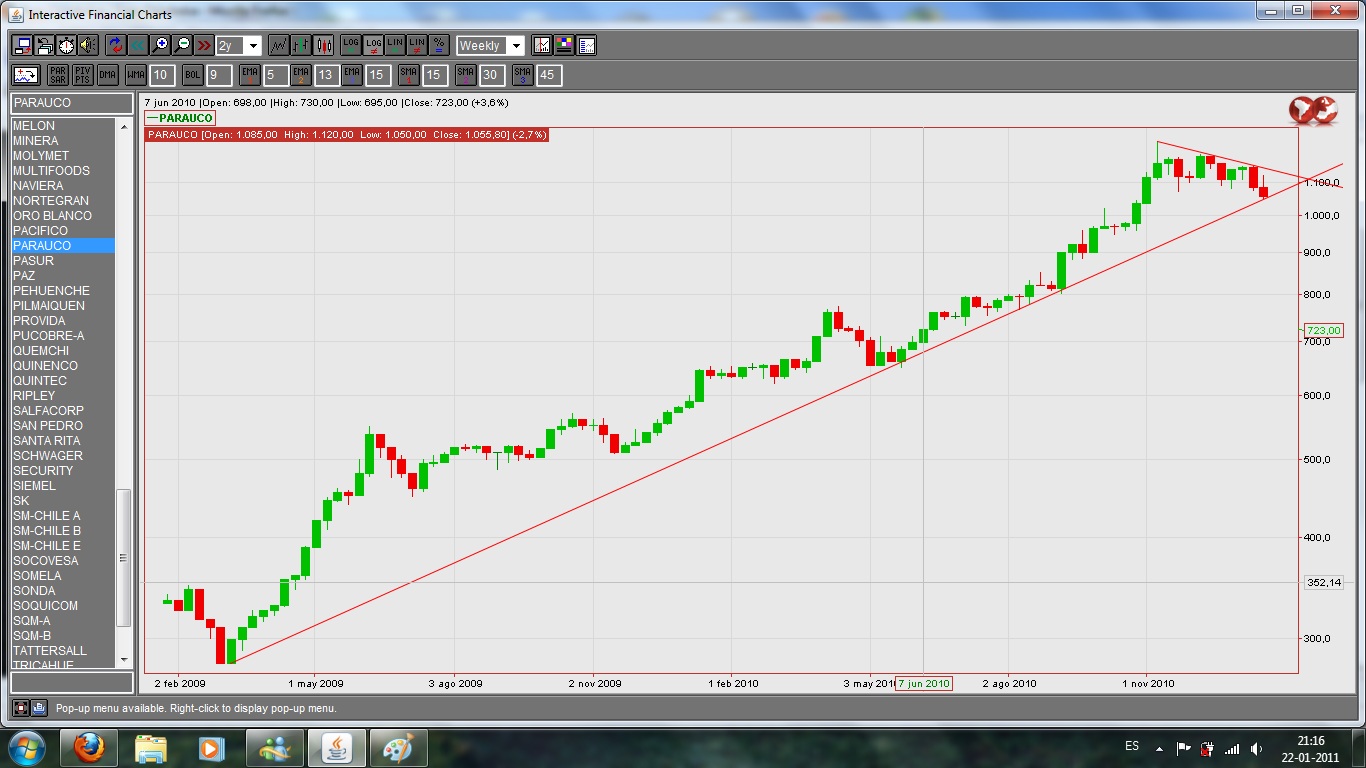
Task: Click the SMA 3 period field showing 45
Action: (548, 75)
